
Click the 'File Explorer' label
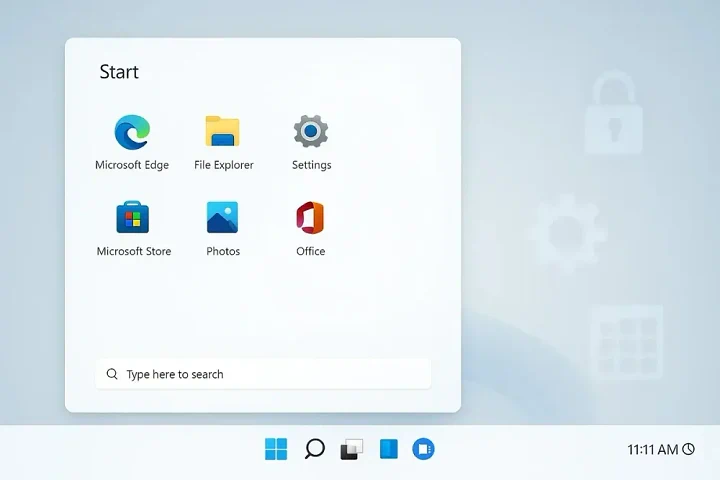click(224, 165)
